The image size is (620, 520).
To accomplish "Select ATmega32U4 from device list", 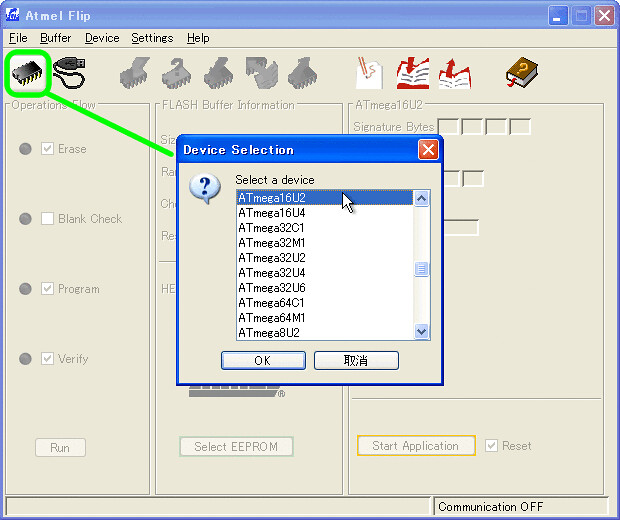I will pos(272,273).
